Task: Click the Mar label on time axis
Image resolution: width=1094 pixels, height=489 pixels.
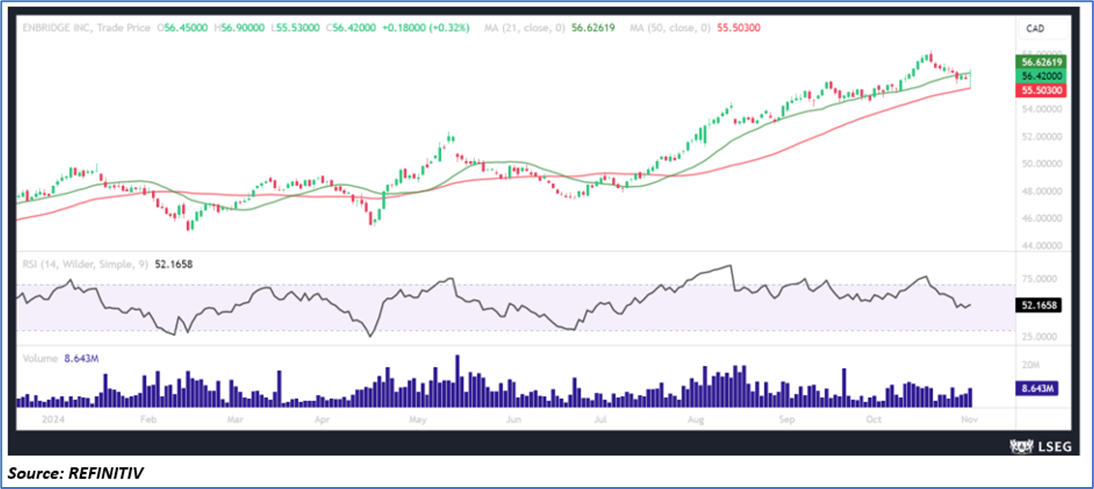Action: pyautogui.click(x=234, y=421)
